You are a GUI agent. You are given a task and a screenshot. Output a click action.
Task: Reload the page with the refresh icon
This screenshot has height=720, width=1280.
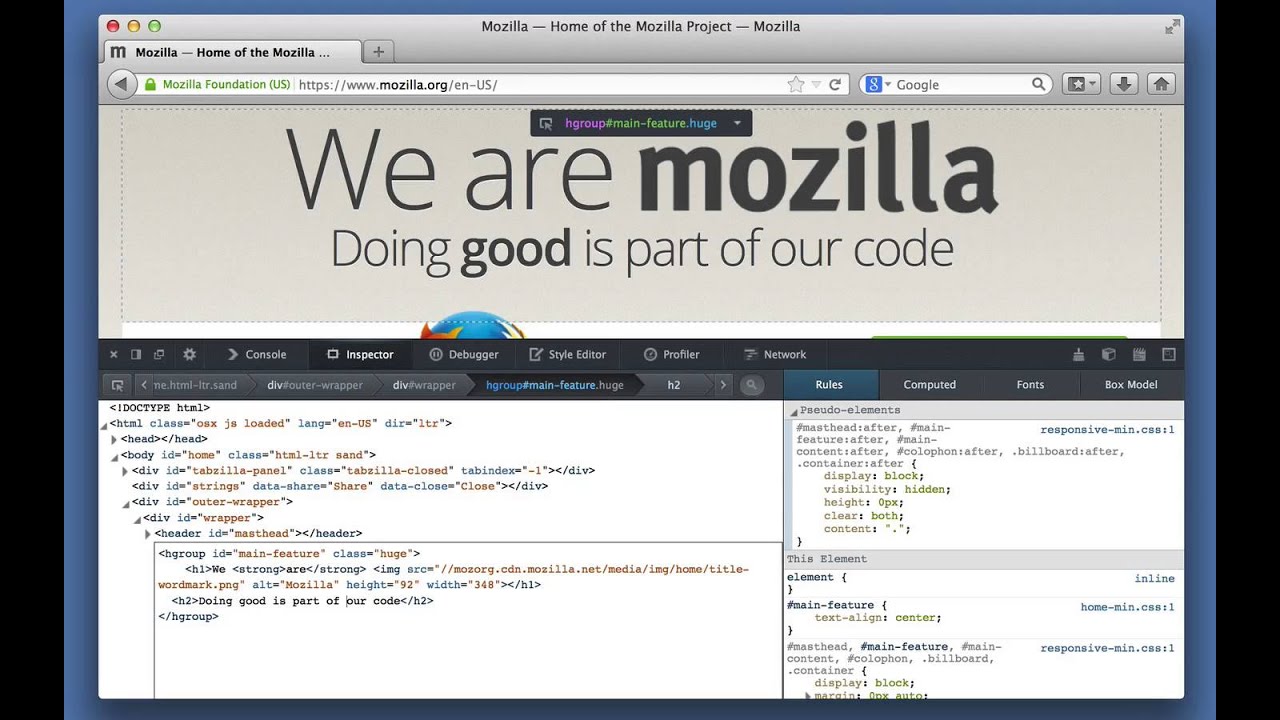pyautogui.click(x=835, y=85)
